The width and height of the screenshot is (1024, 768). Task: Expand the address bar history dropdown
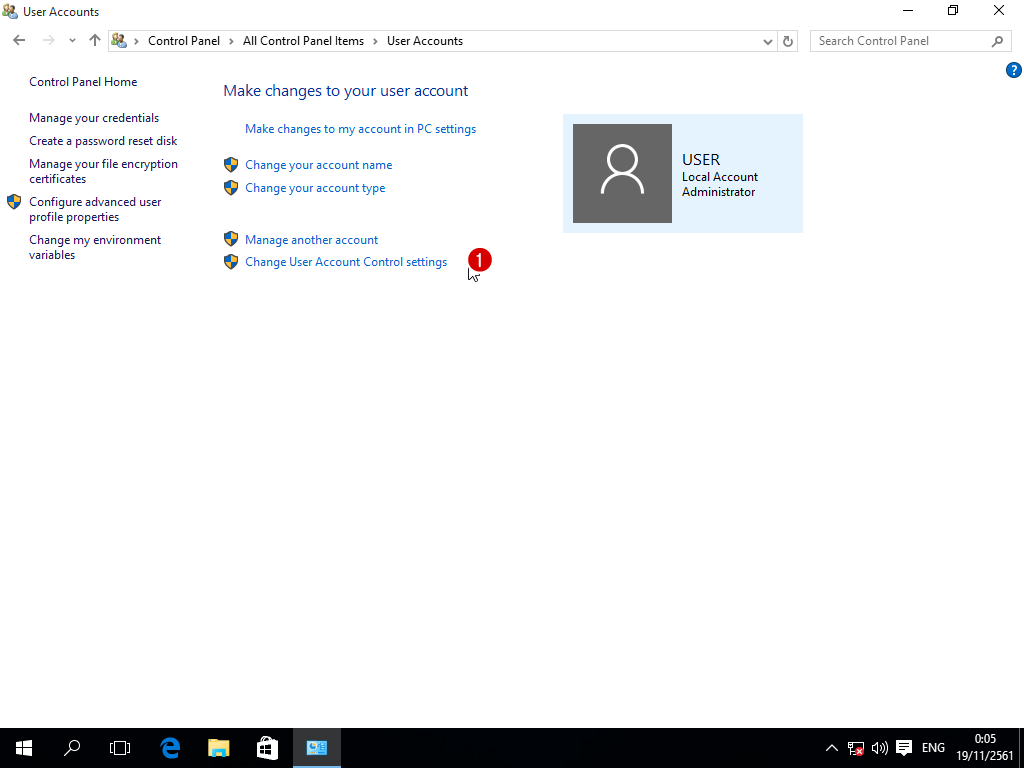click(x=768, y=41)
